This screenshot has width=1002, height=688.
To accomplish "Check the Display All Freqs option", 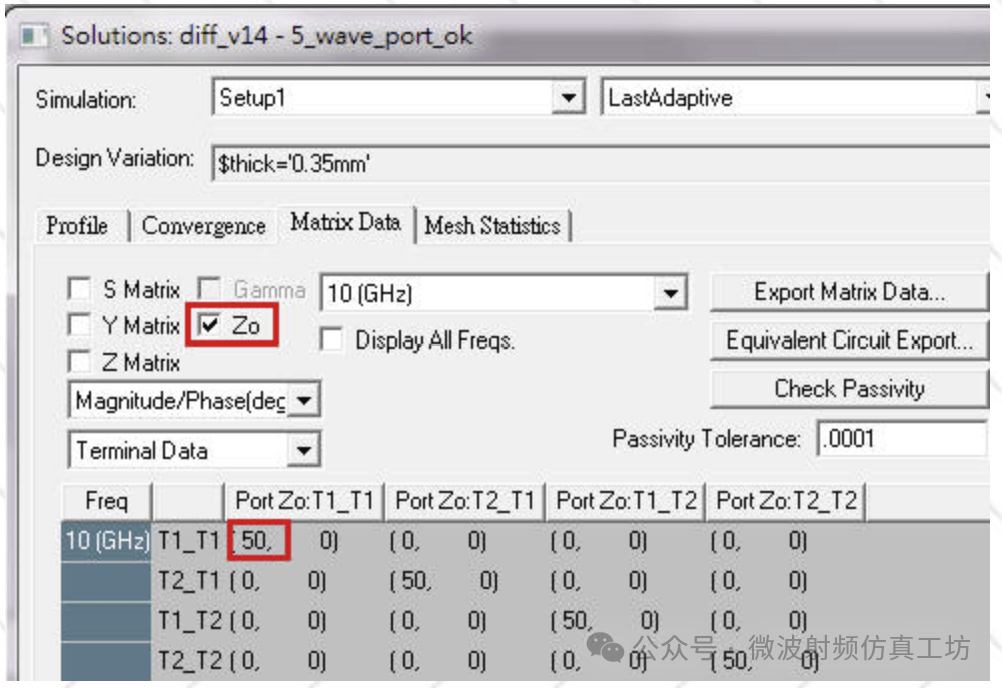I will click(330, 340).
